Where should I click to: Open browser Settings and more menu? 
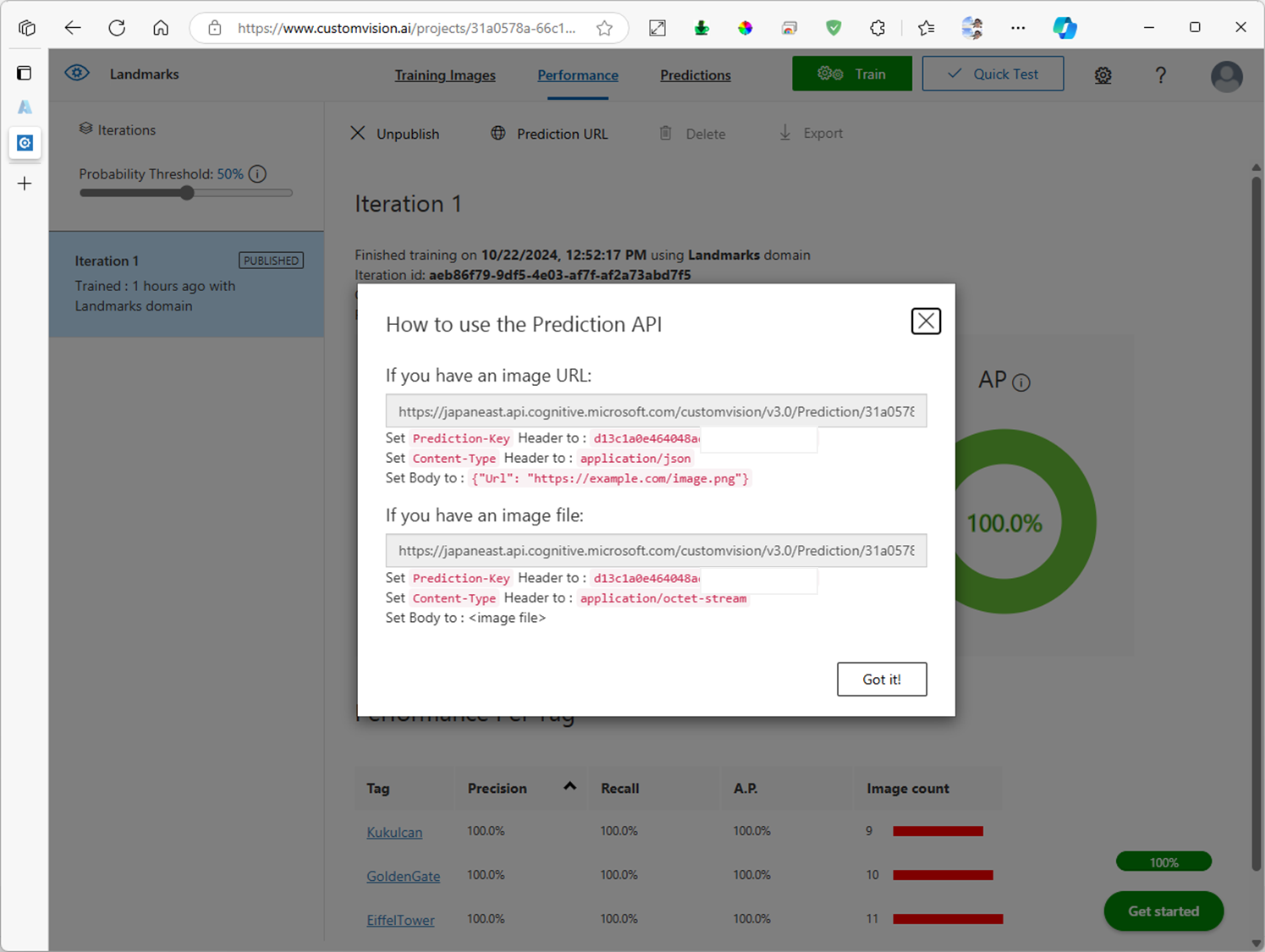click(1018, 28)
